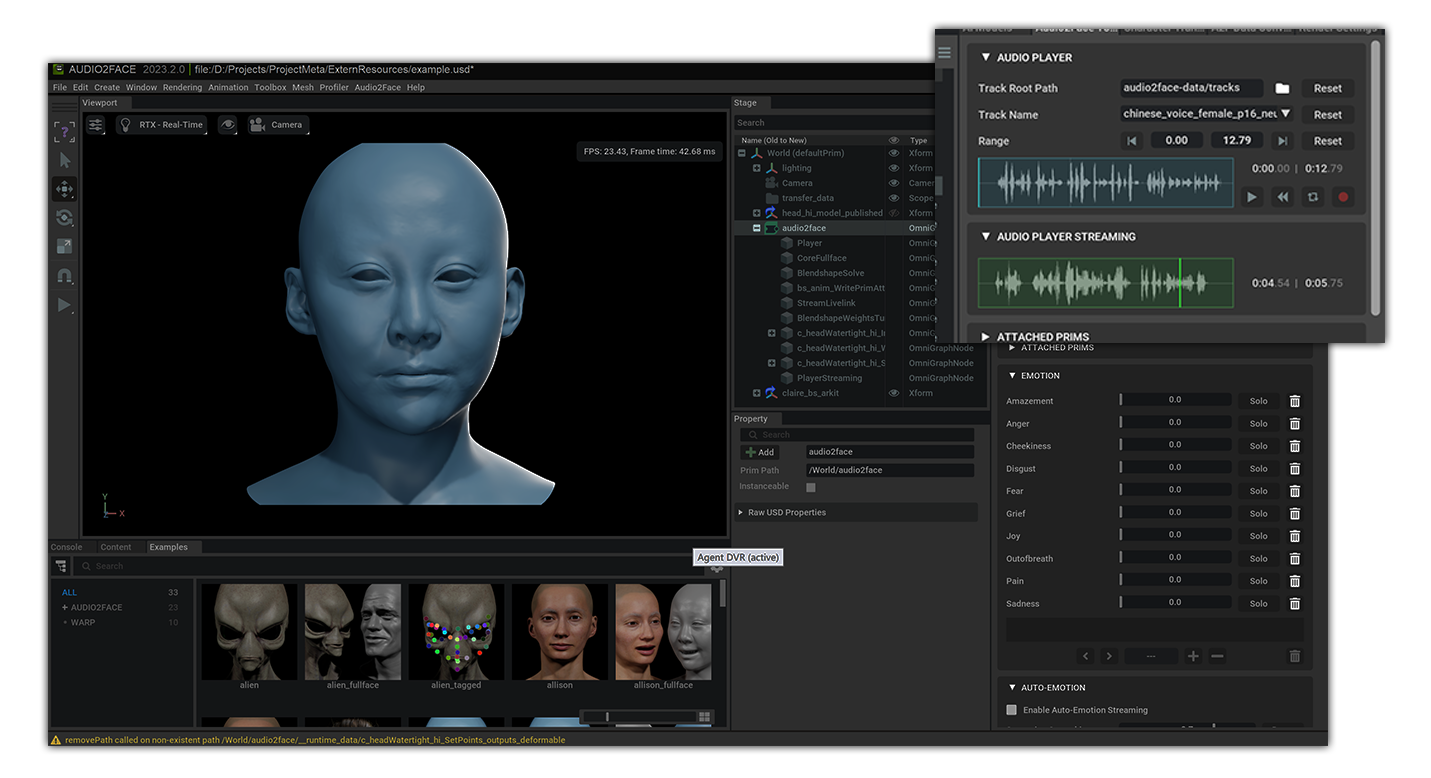This screenshot has height=778, width=1431.
Task: Add an emotion keyframe with plus icon
Action: click(x=1193, y=656)
